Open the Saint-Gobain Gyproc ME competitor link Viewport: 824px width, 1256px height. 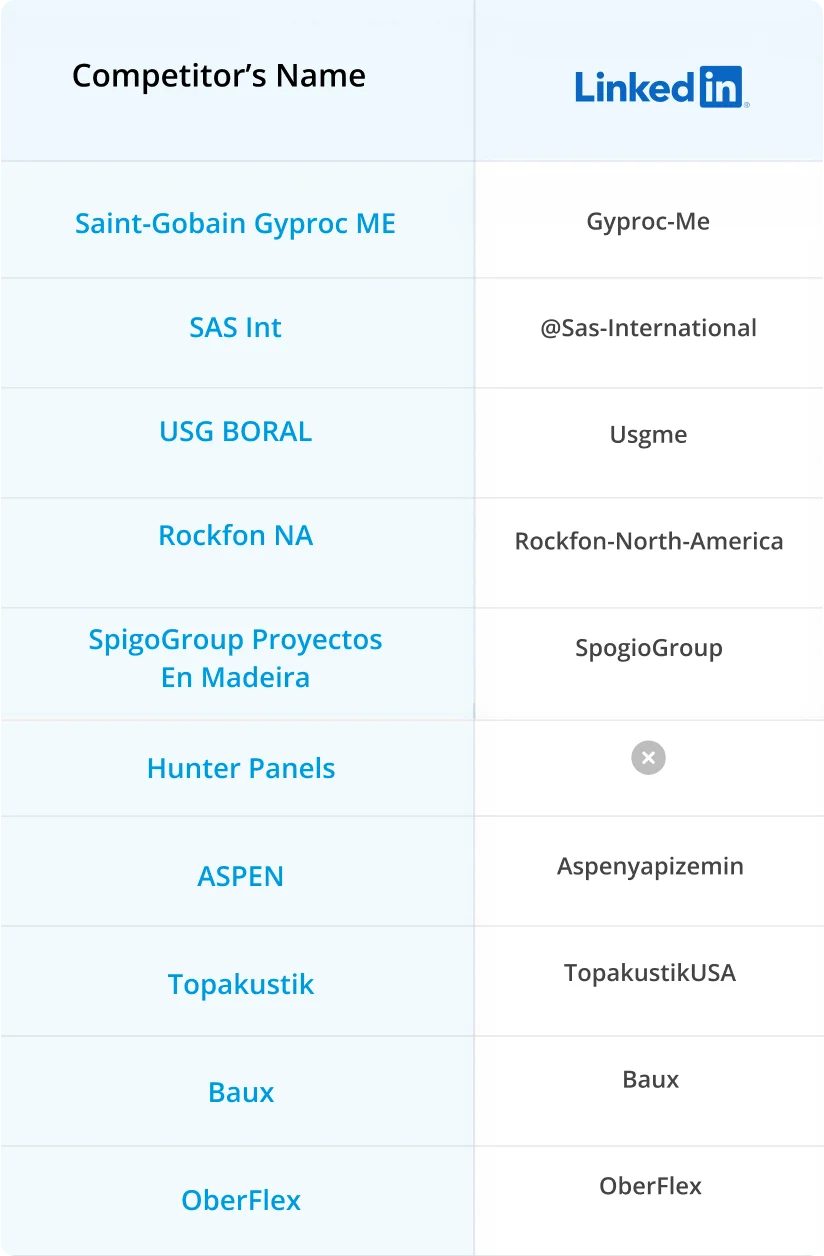point(235,223)
